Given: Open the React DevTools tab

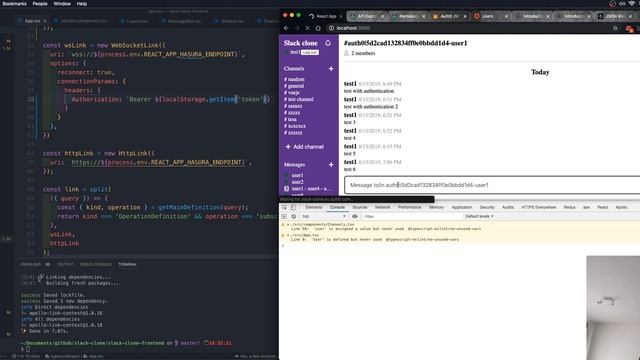Looking at the screenshot, I should [602, 207].
